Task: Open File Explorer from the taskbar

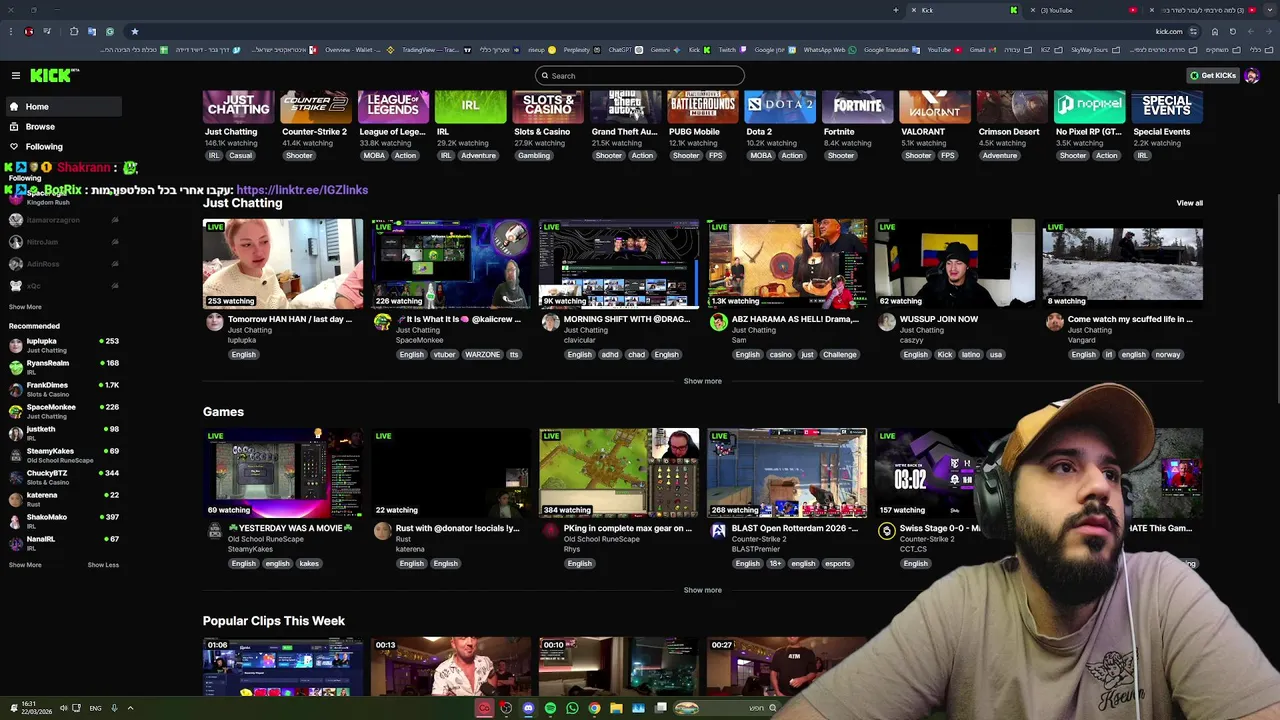Action: pos(616,708)
